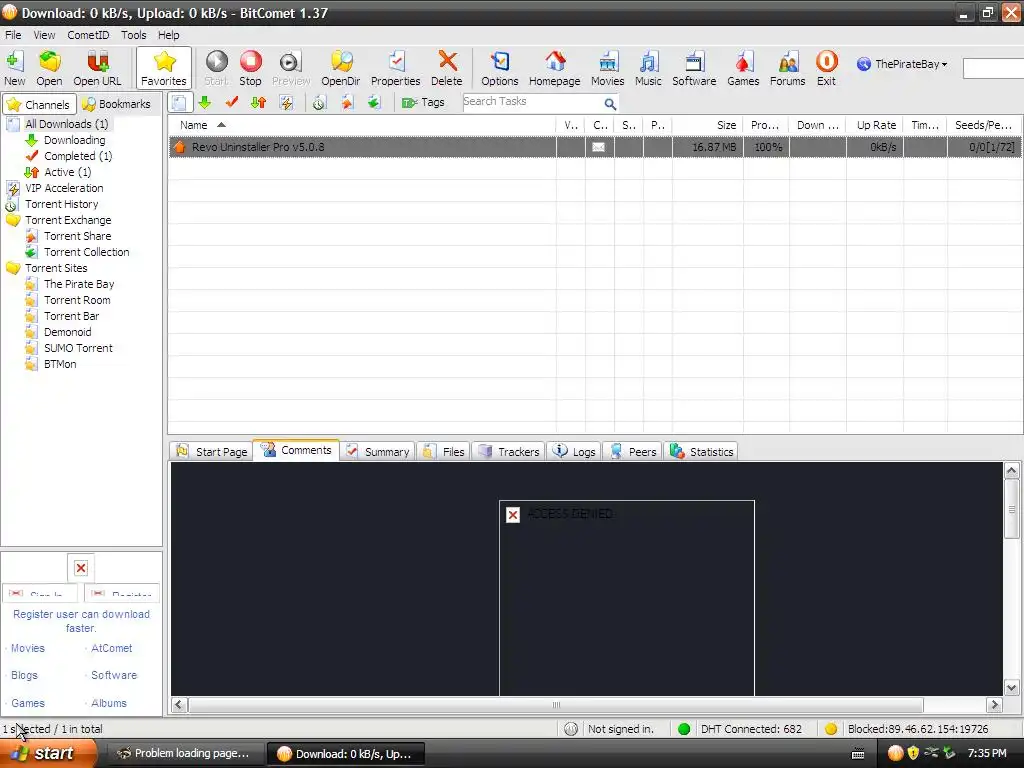This screenshot has width=1024, height=768.
Task: Go to the BitComet Homepage icon
Action: pos(554,68)
